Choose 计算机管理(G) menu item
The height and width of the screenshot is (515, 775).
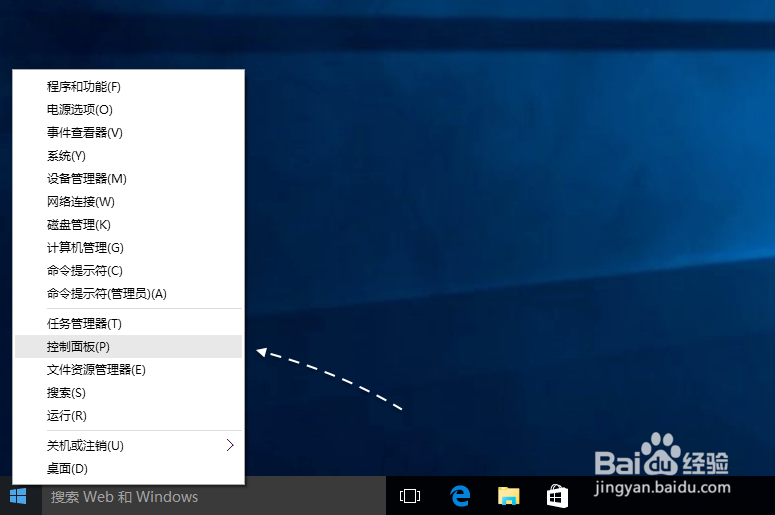coord(129,248)
